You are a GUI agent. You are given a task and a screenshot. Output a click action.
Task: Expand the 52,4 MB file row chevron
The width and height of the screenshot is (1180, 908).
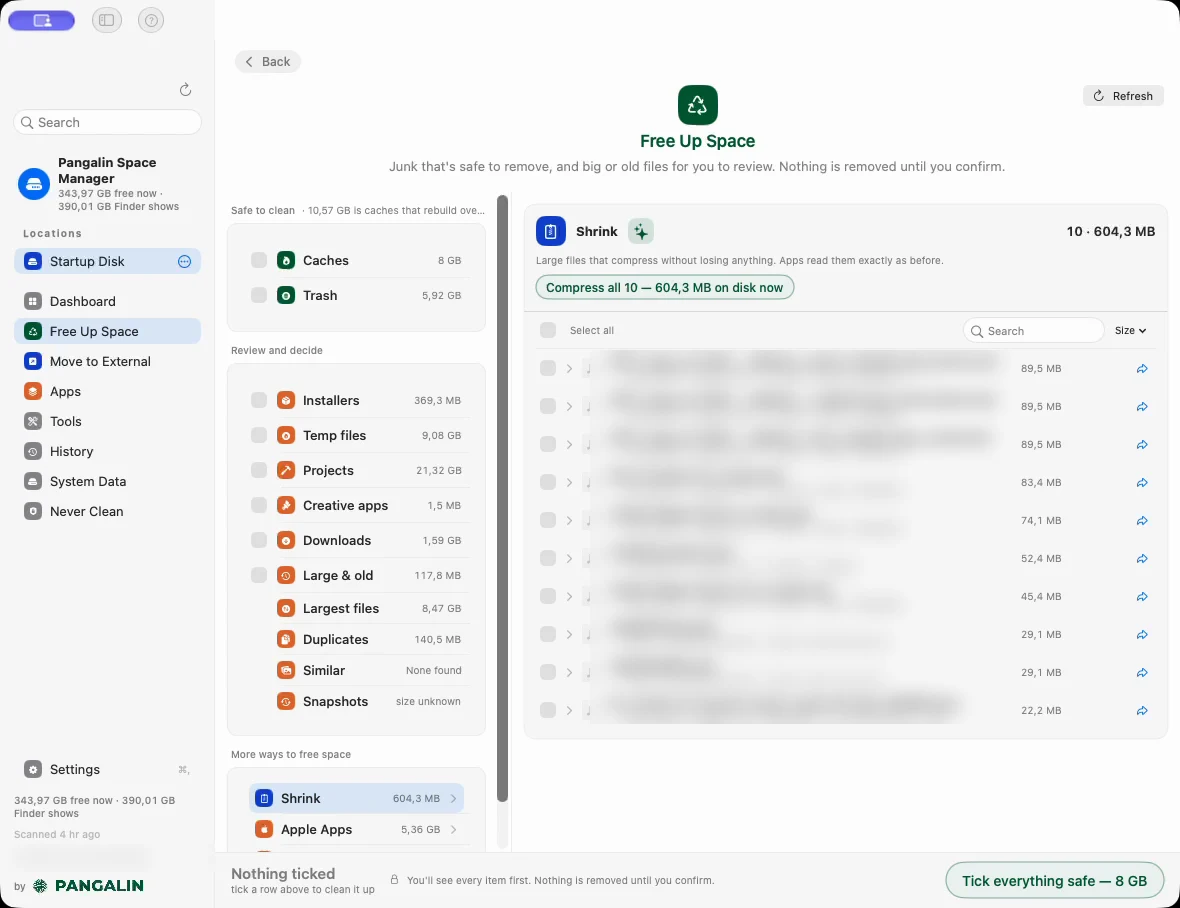569,558
